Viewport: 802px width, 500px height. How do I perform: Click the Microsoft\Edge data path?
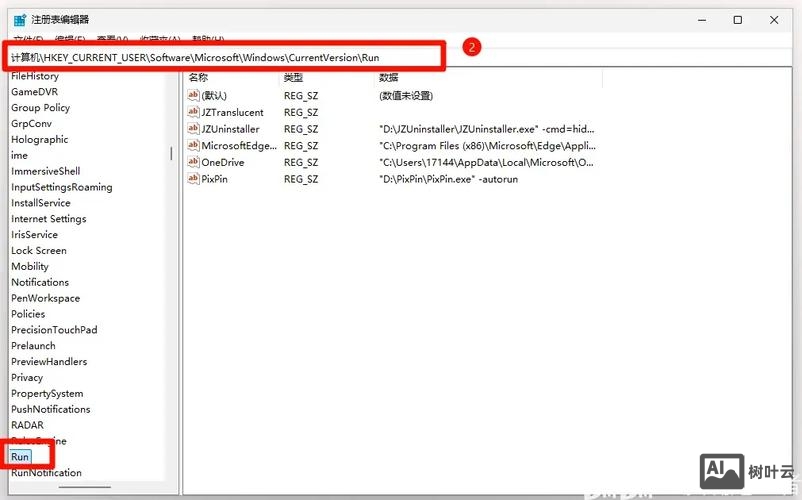point(487,146)
